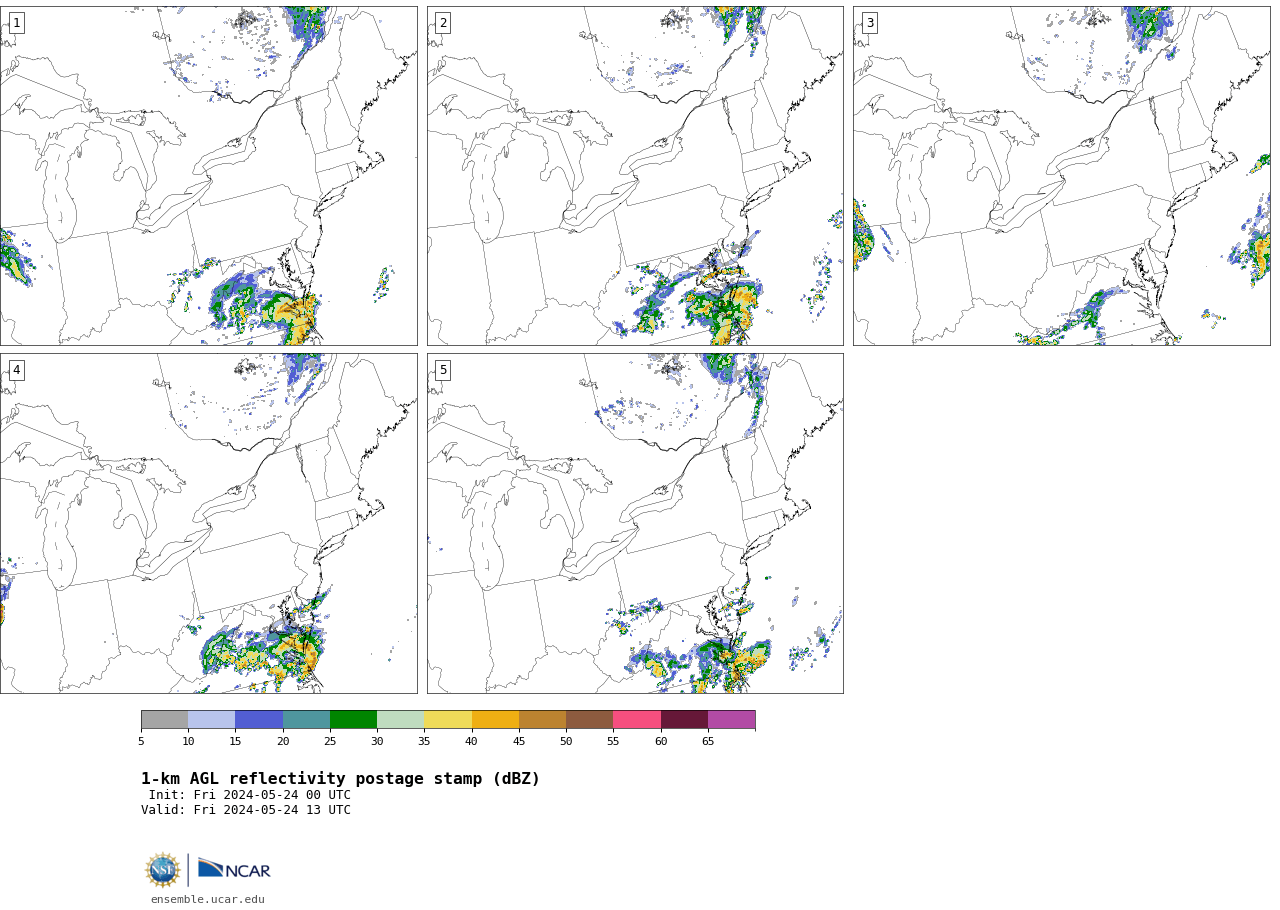Click the pale green 30-35 dBZ swatch
Screen dimensions: 1280x910
[400, 720]
